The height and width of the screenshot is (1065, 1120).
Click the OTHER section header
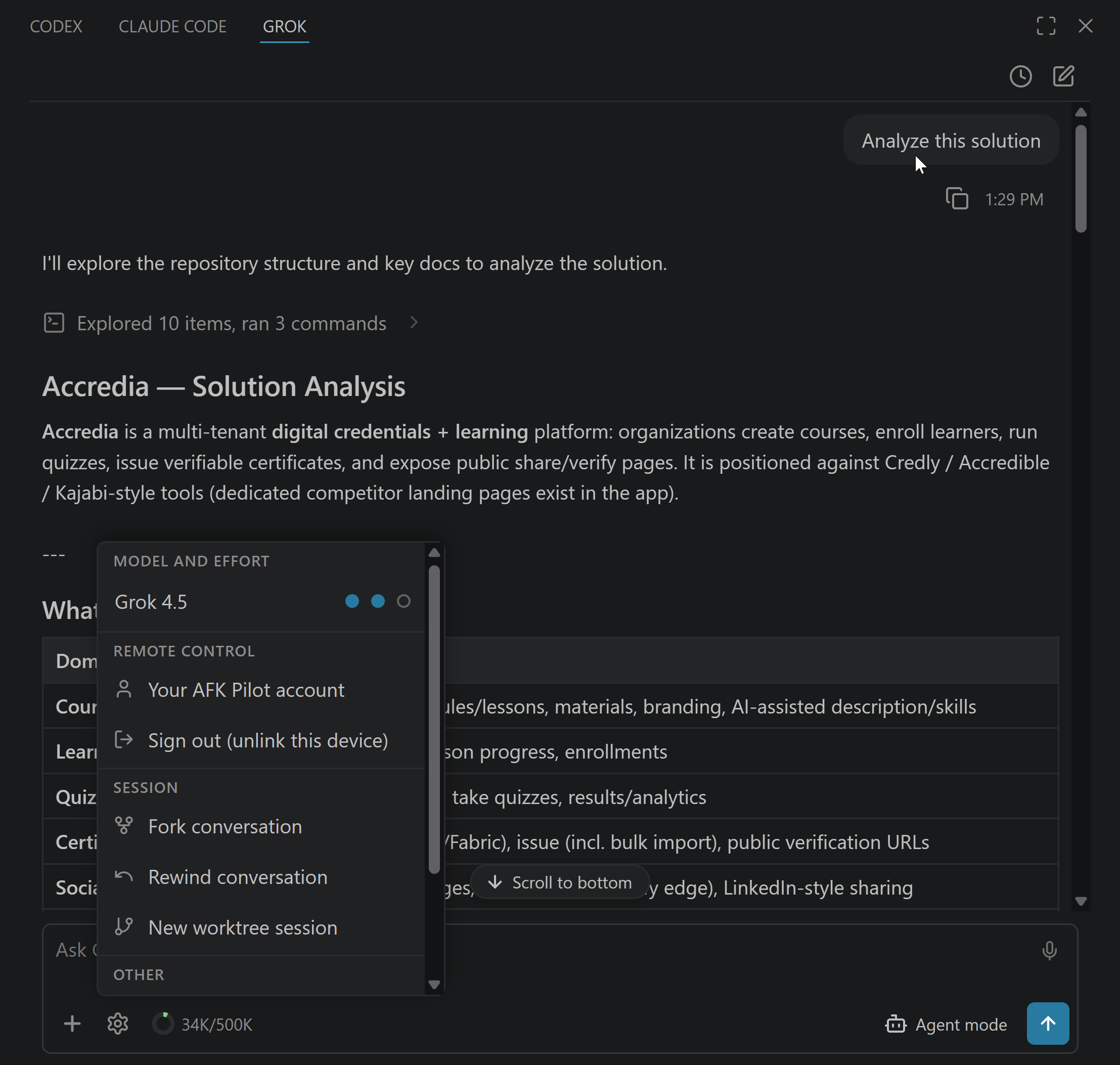[139, 975]
